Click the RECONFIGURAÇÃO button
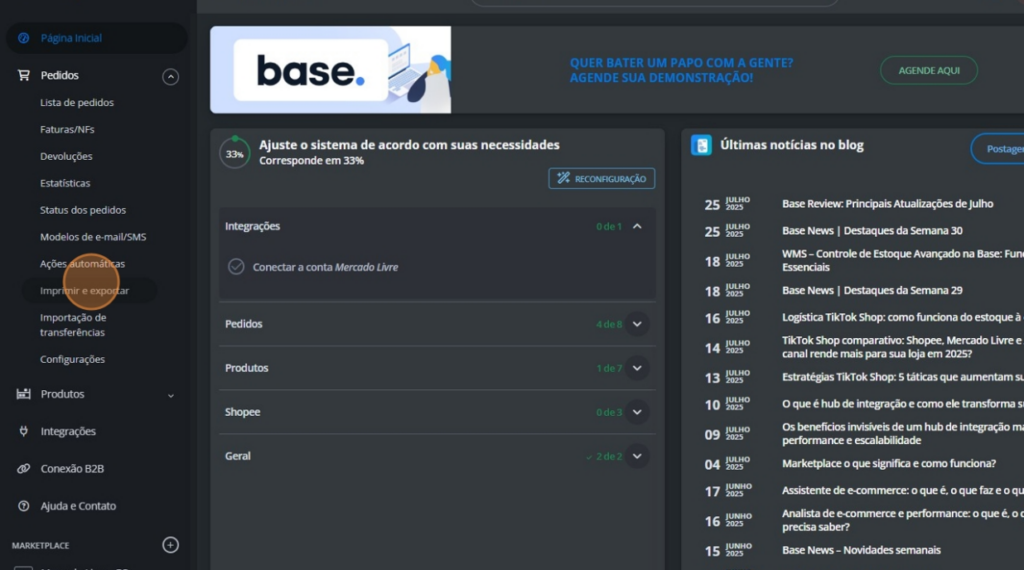Screen dimensions: 1024x570 coord(601,178)
